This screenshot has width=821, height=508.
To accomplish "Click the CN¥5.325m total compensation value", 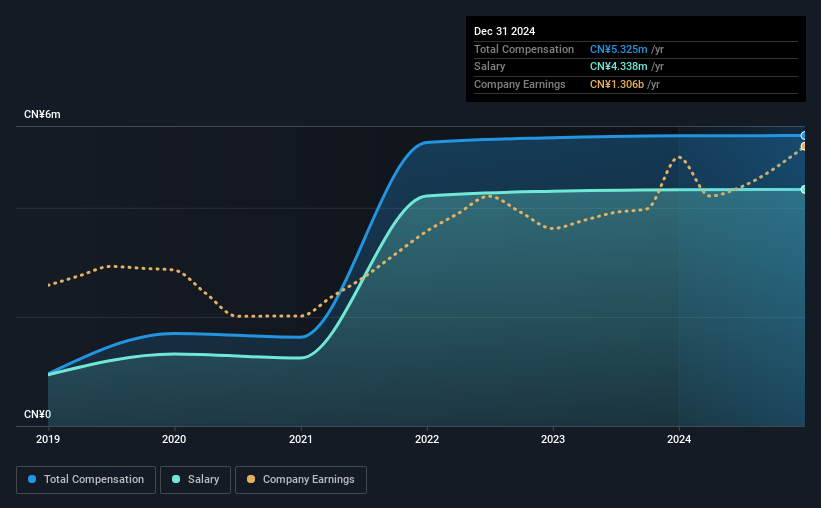I will pos(618,49).
